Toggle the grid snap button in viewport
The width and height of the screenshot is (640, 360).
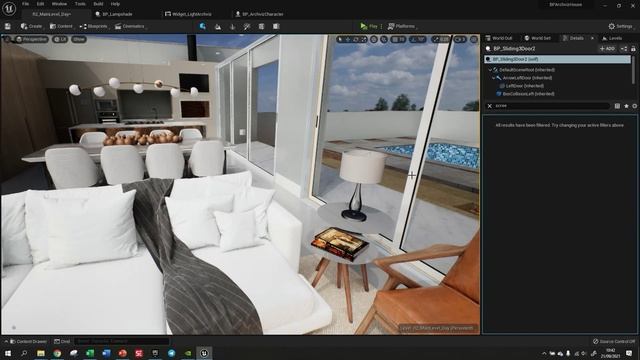coord(398,40)
